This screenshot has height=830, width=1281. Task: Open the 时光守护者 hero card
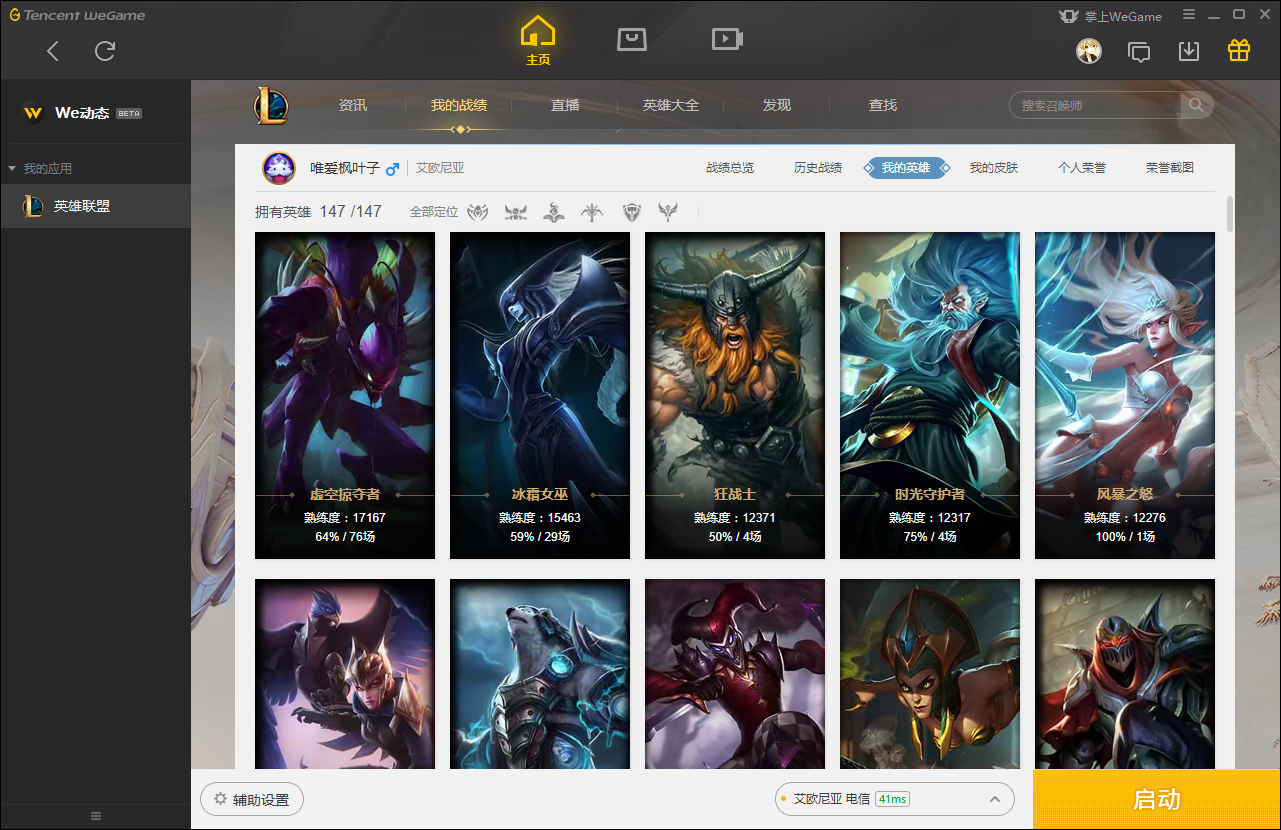[x=930, y=395]
